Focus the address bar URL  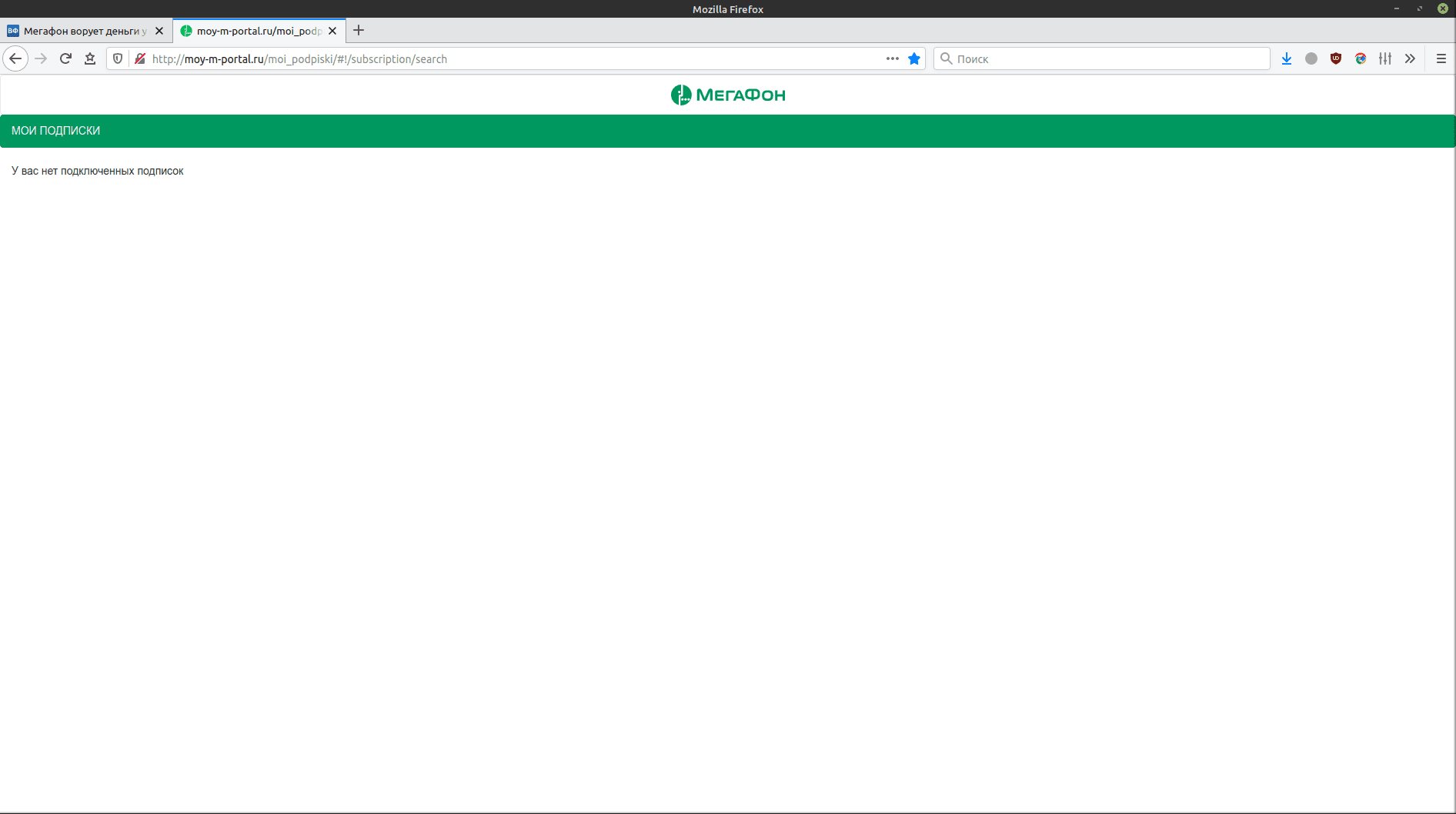pyautogui.click(x=514, y=58)
